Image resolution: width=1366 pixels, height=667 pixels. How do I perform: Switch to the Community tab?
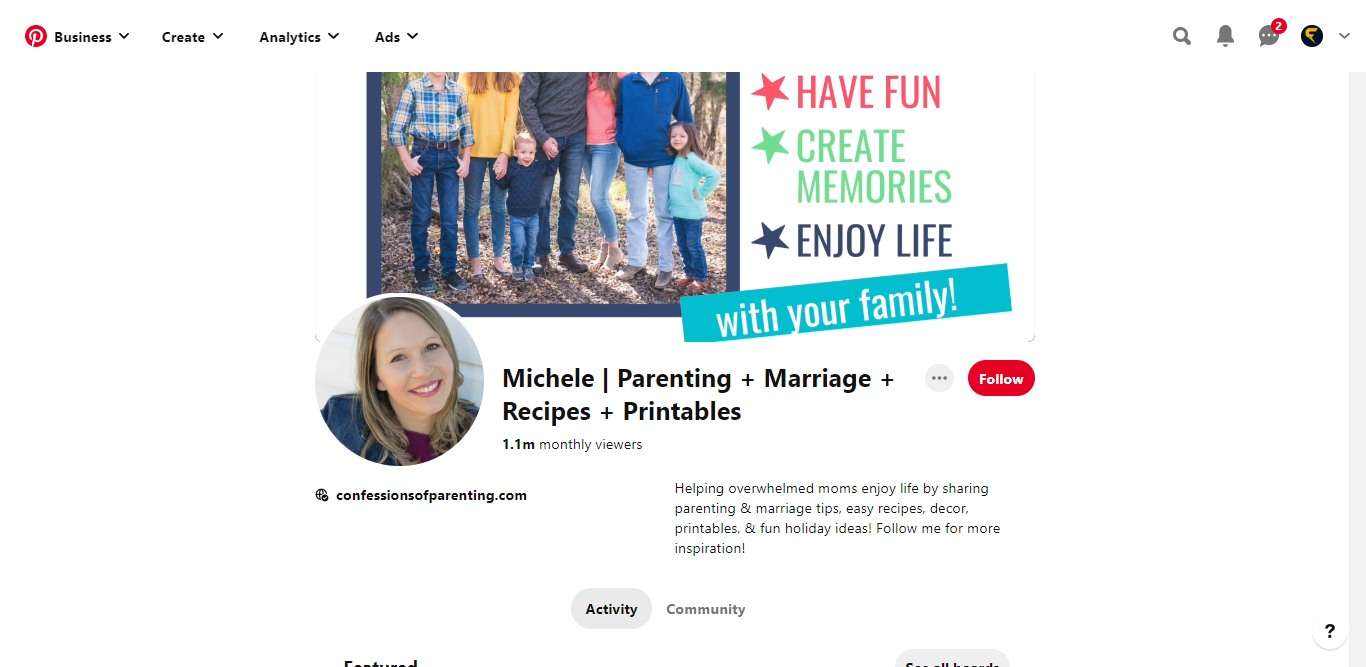click(706, 609)
